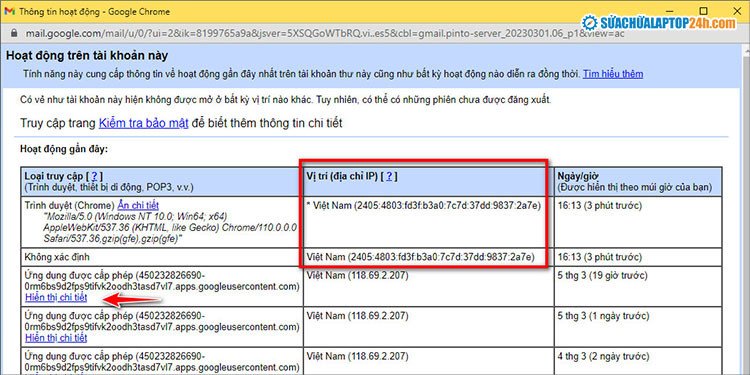Click the 'Hoạt động trên tài khoản này' heading
This screenshot has height=375, width=750.
click(x=87, y=55)
